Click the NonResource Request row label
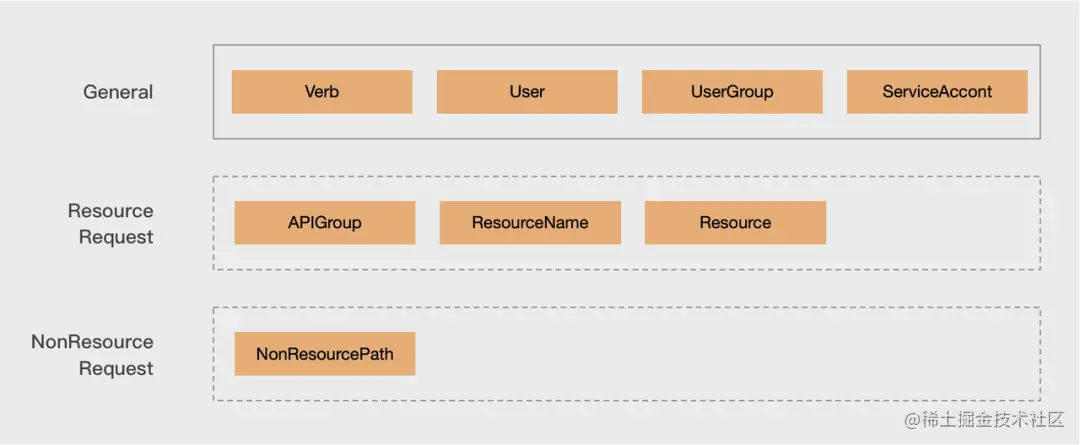The width and height of the screenshot is (1080, 445). 92,355
